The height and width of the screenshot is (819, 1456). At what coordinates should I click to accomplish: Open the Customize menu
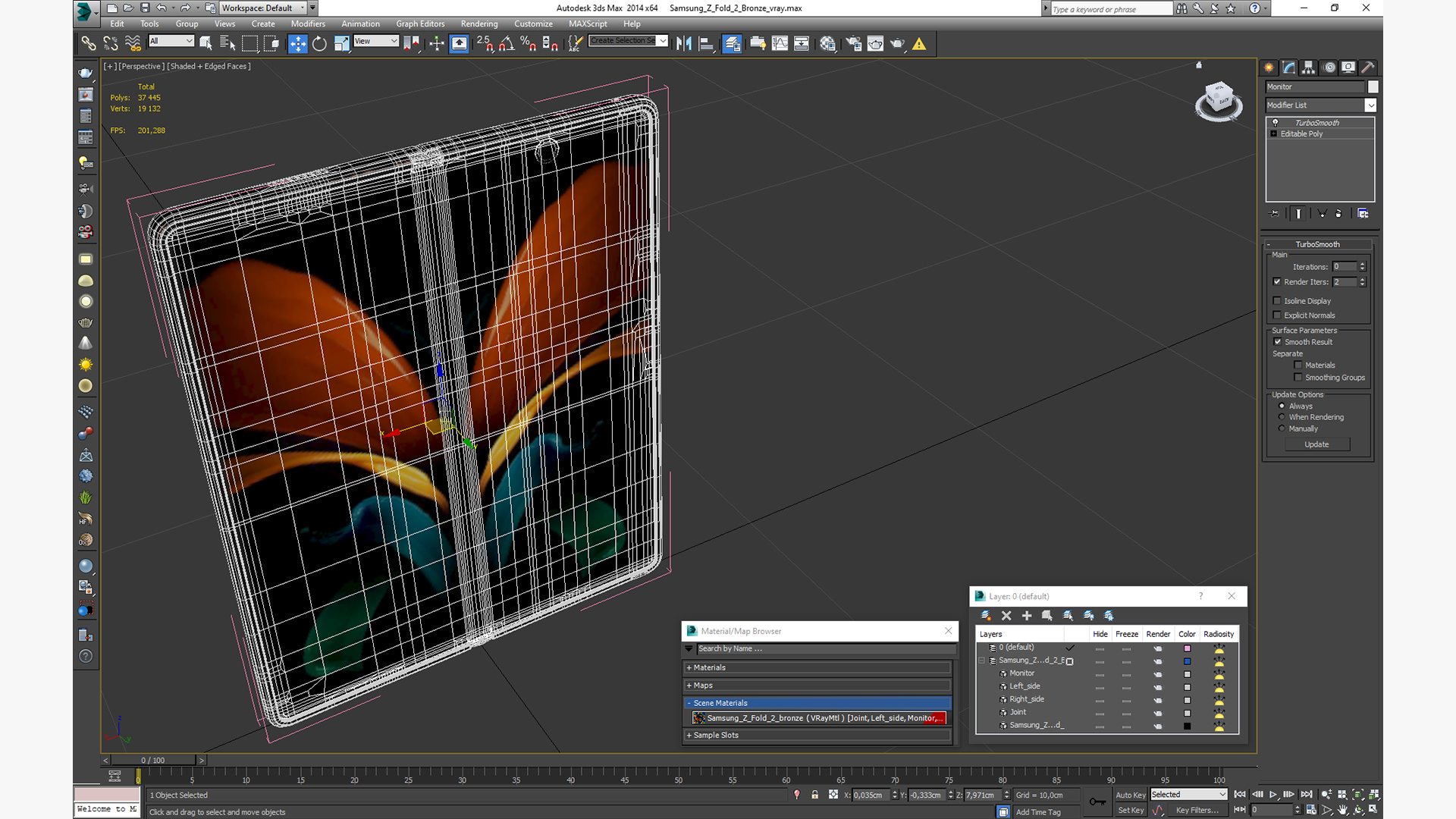[533, 24]
